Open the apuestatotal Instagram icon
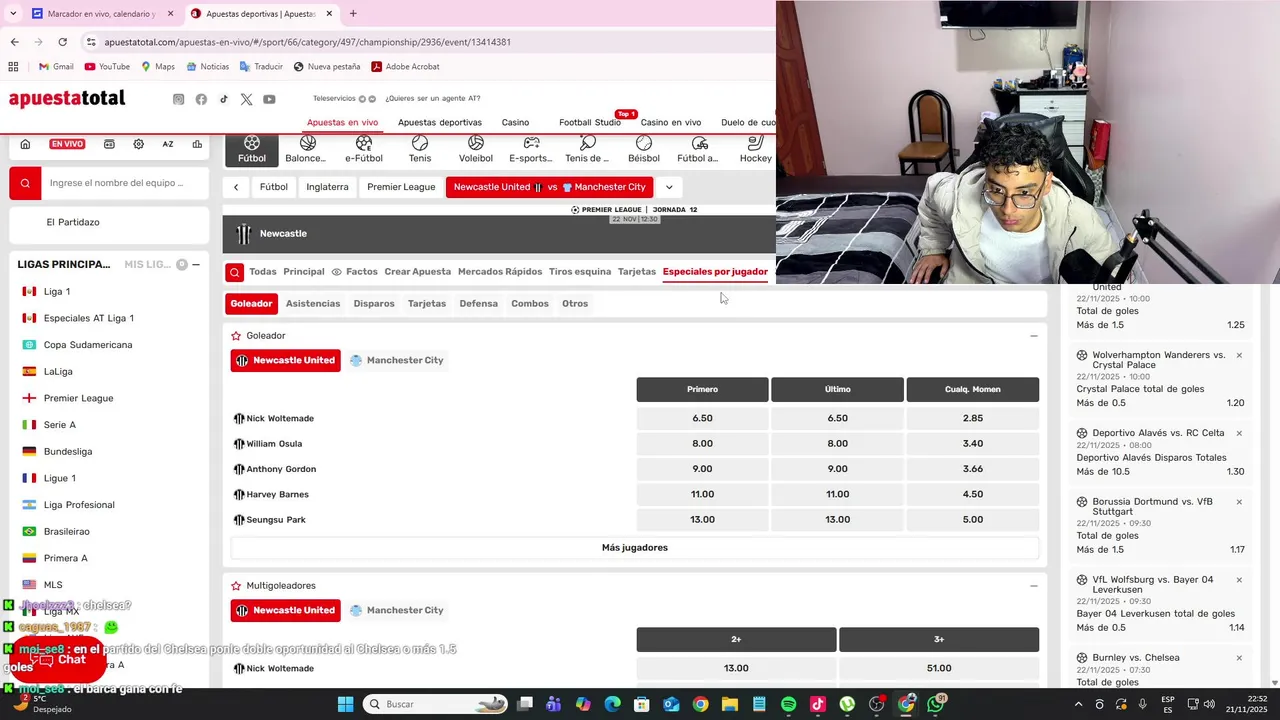Screen dimensions: 1280x720 click(x=179, y=99)
